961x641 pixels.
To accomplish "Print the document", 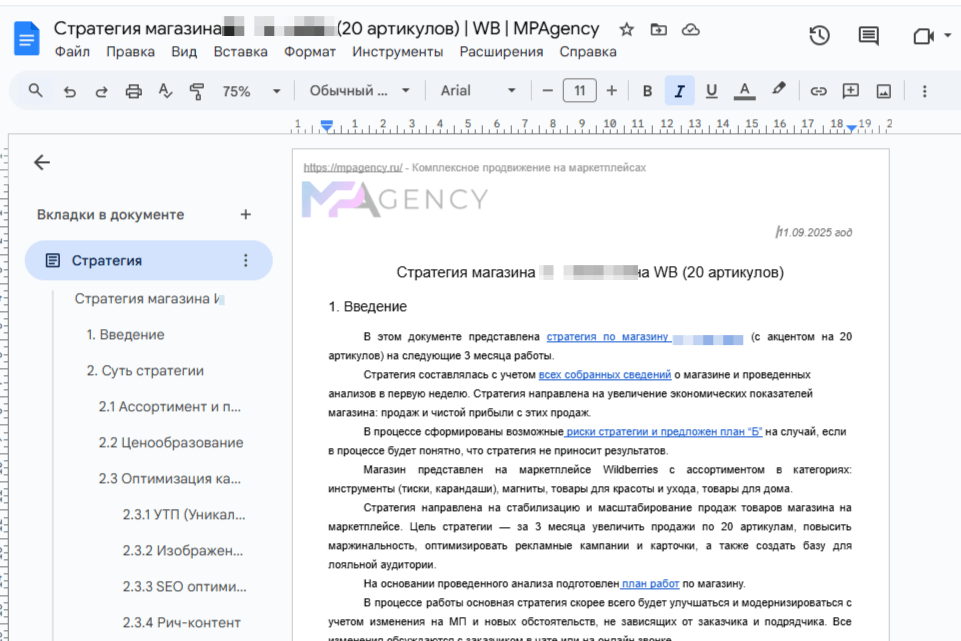I will [134, 91].
